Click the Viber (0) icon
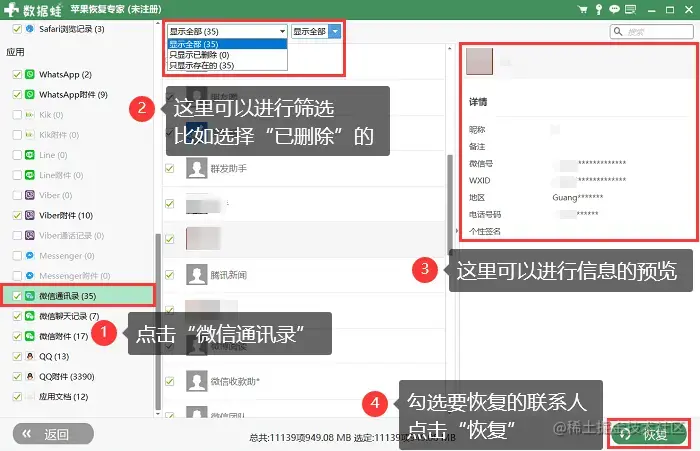Viewport: 700px width, 451px height. point(30,195)
